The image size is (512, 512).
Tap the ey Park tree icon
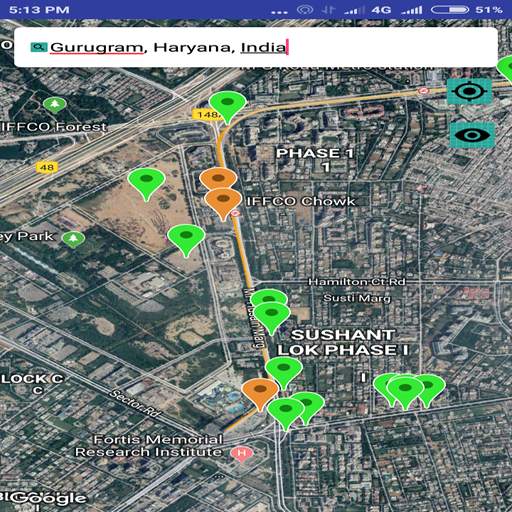click(x=73, y=239)
